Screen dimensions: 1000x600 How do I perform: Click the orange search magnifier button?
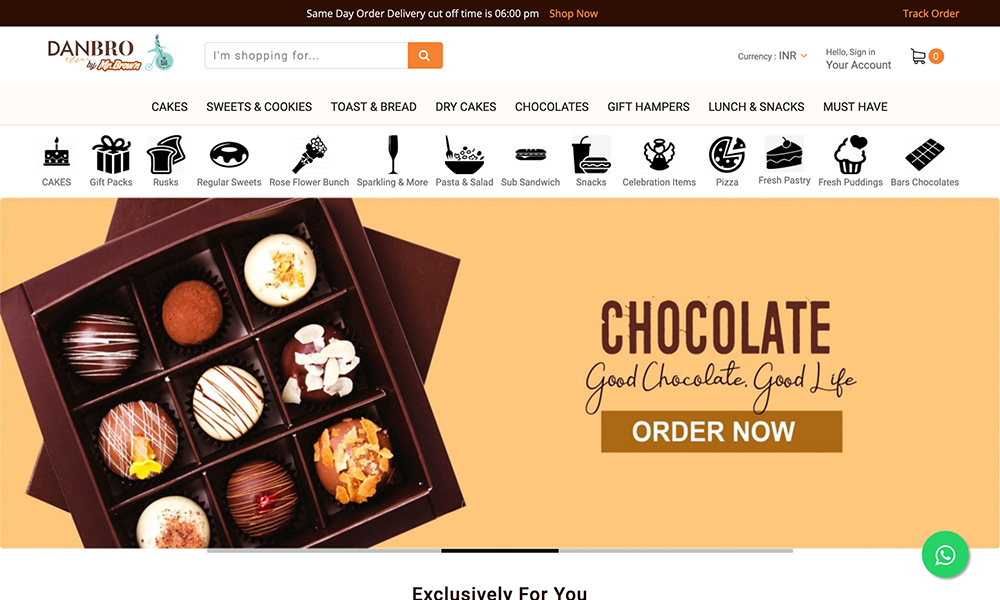[425, 55]
